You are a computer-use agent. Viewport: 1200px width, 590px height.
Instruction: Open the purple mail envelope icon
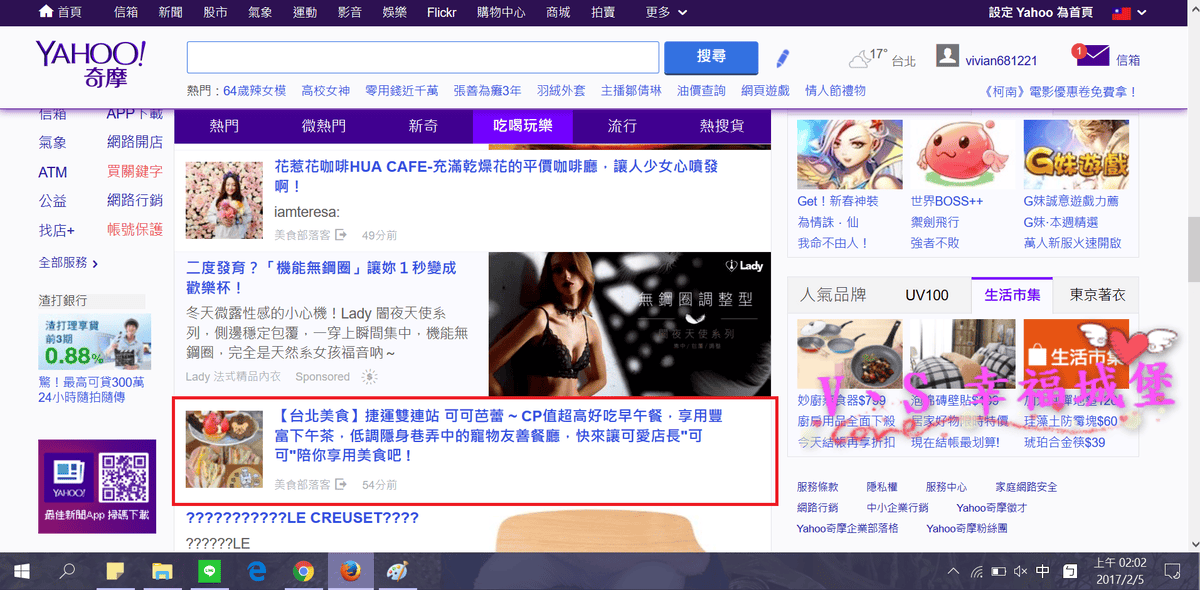pos(1092,56)
